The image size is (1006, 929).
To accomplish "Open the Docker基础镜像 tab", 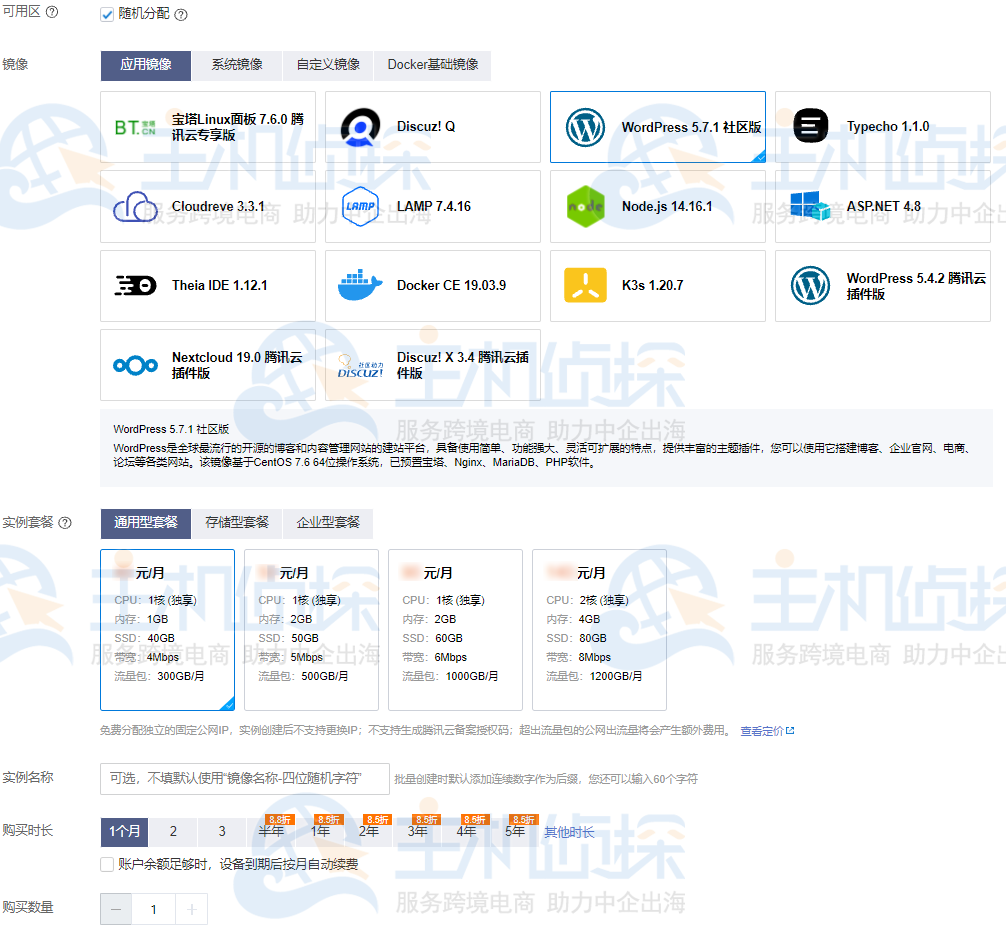I will pos(431,66).
